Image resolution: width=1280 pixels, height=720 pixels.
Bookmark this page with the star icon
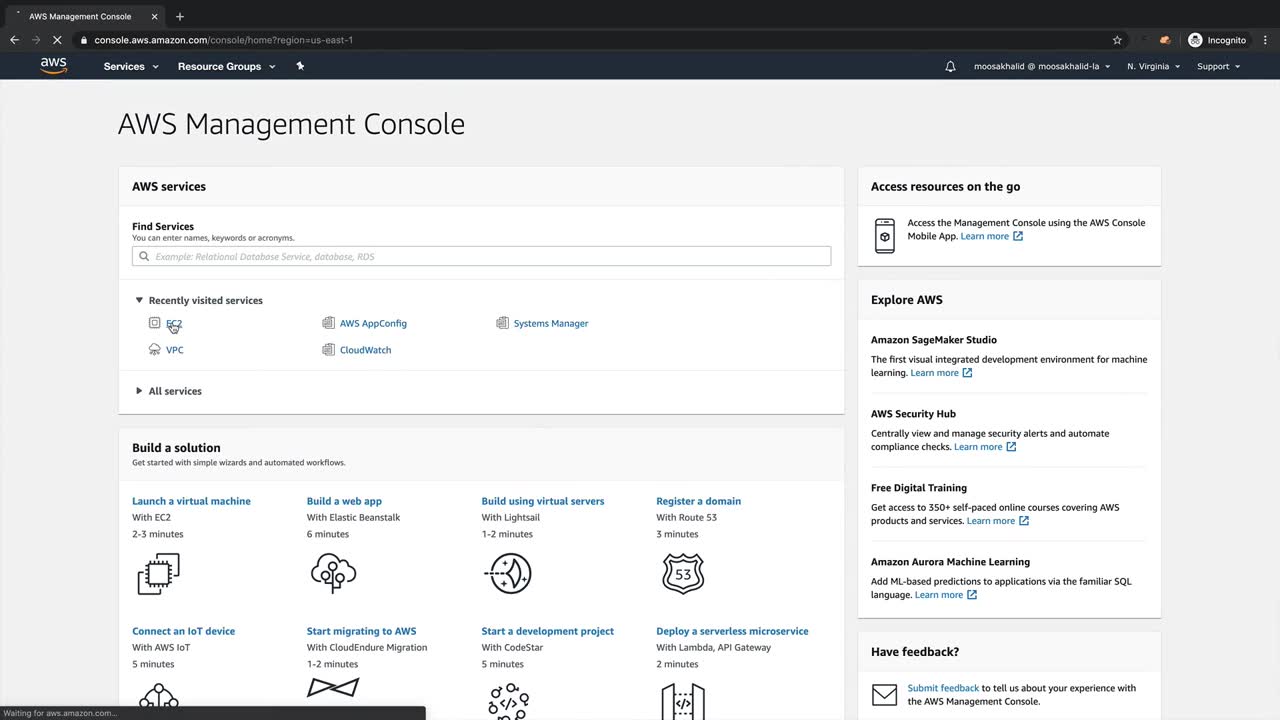(x=1117, y=40)
